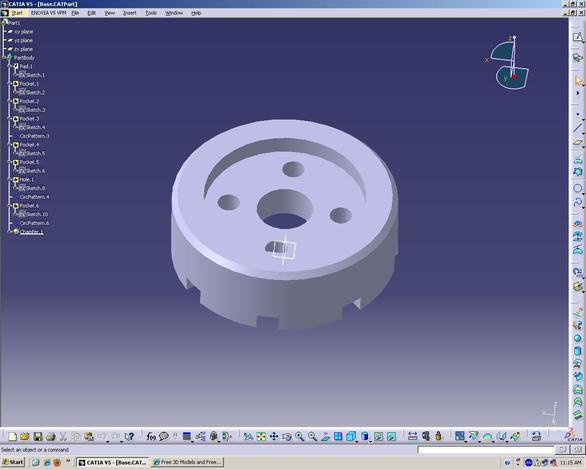Open the Tools menu
Viewport: 586px width, 469px height.
point(151,13)
